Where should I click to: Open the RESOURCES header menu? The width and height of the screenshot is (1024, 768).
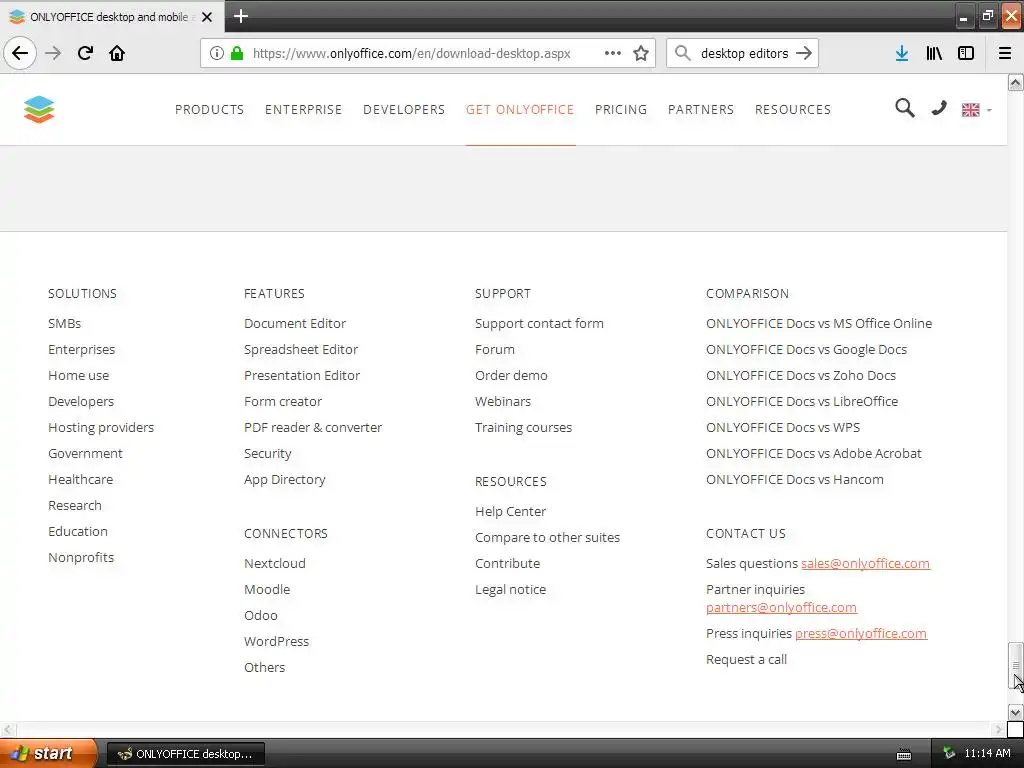tap(793, 110)
